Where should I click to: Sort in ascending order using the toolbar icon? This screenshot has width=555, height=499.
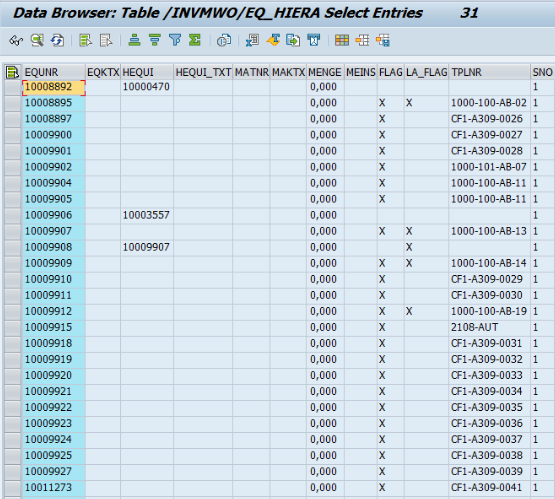(x=134, y=40)
